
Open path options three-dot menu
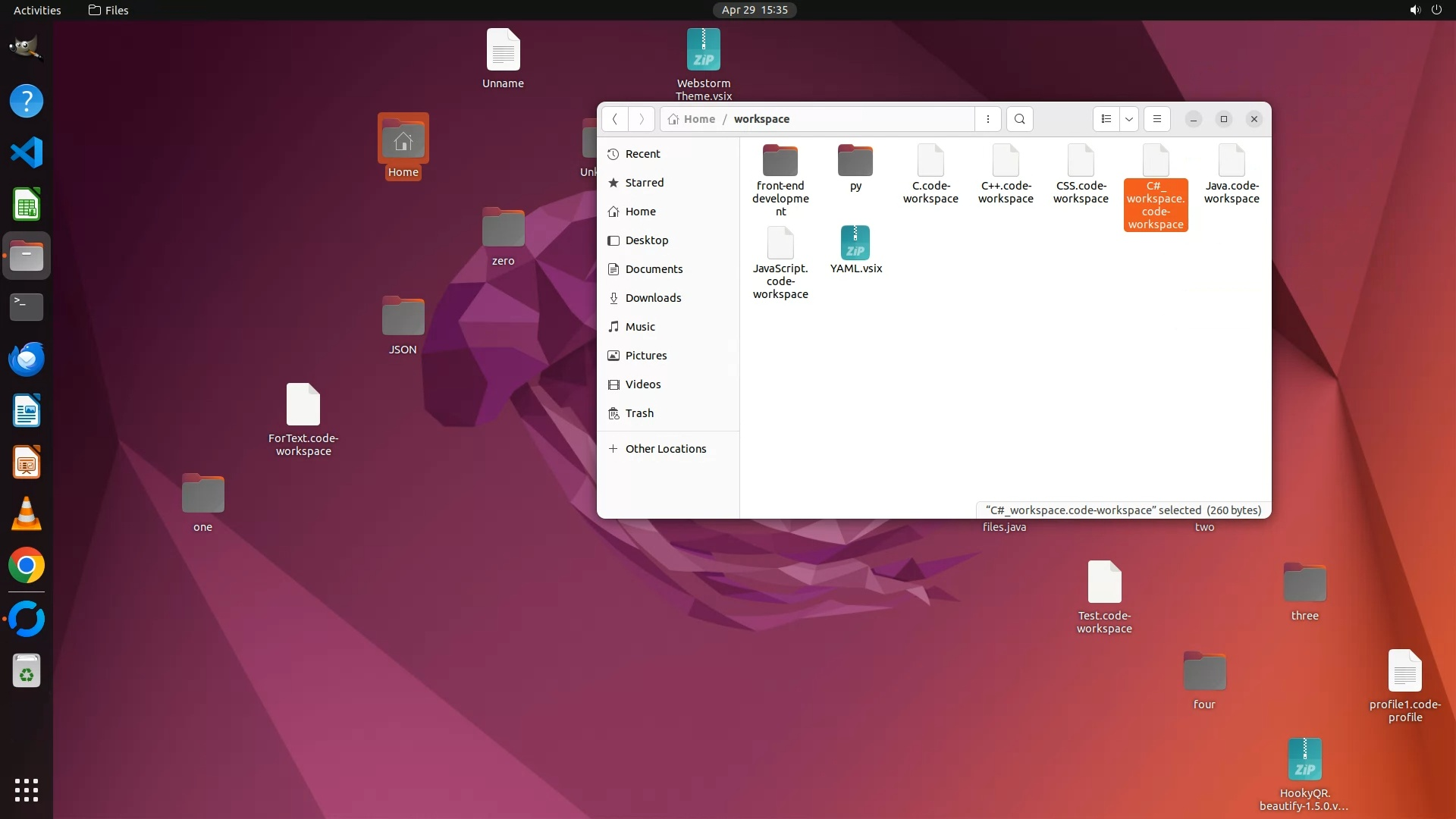click(987, 119)
